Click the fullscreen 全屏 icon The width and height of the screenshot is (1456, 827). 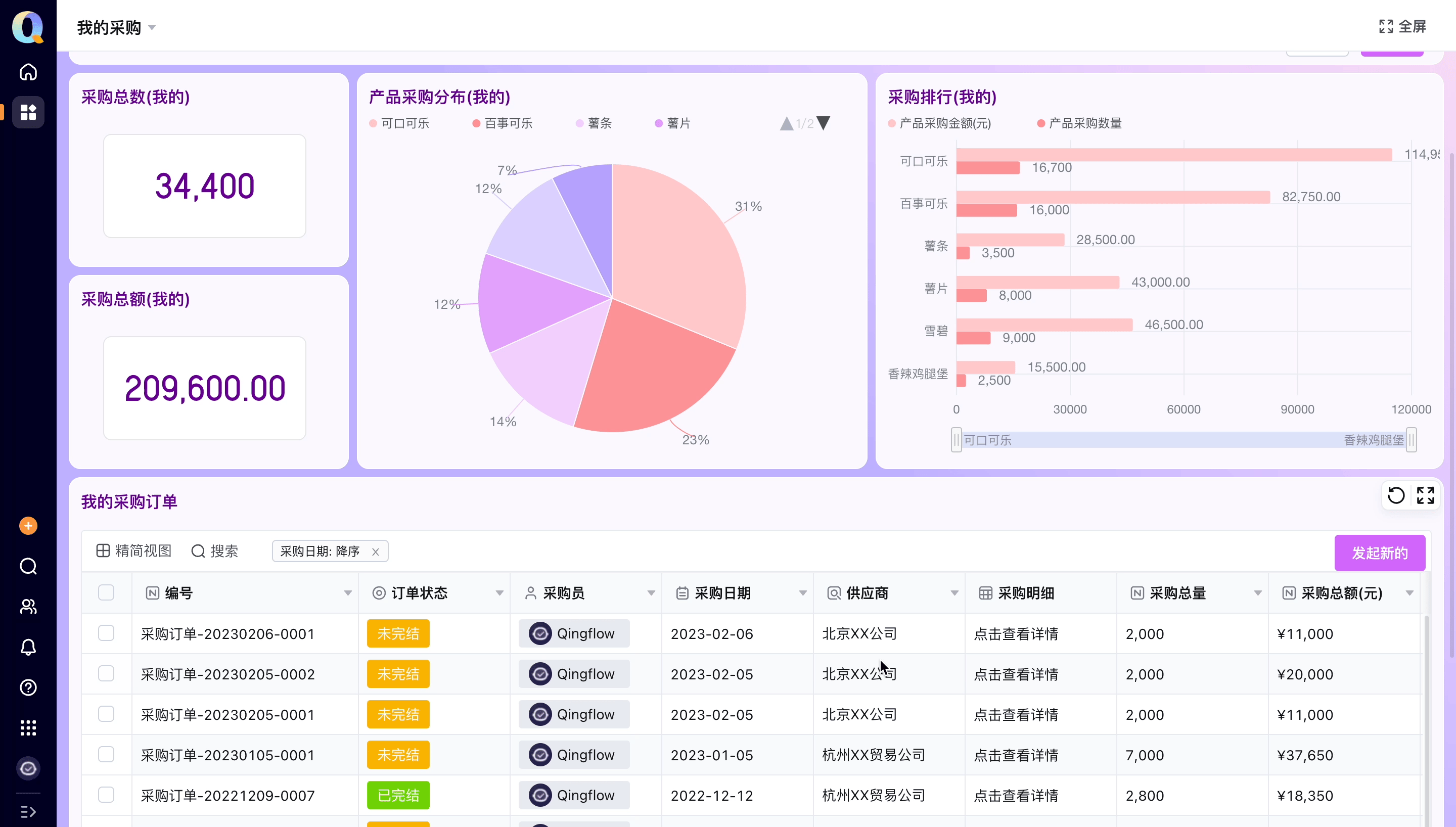click(x=1386, y=27)
